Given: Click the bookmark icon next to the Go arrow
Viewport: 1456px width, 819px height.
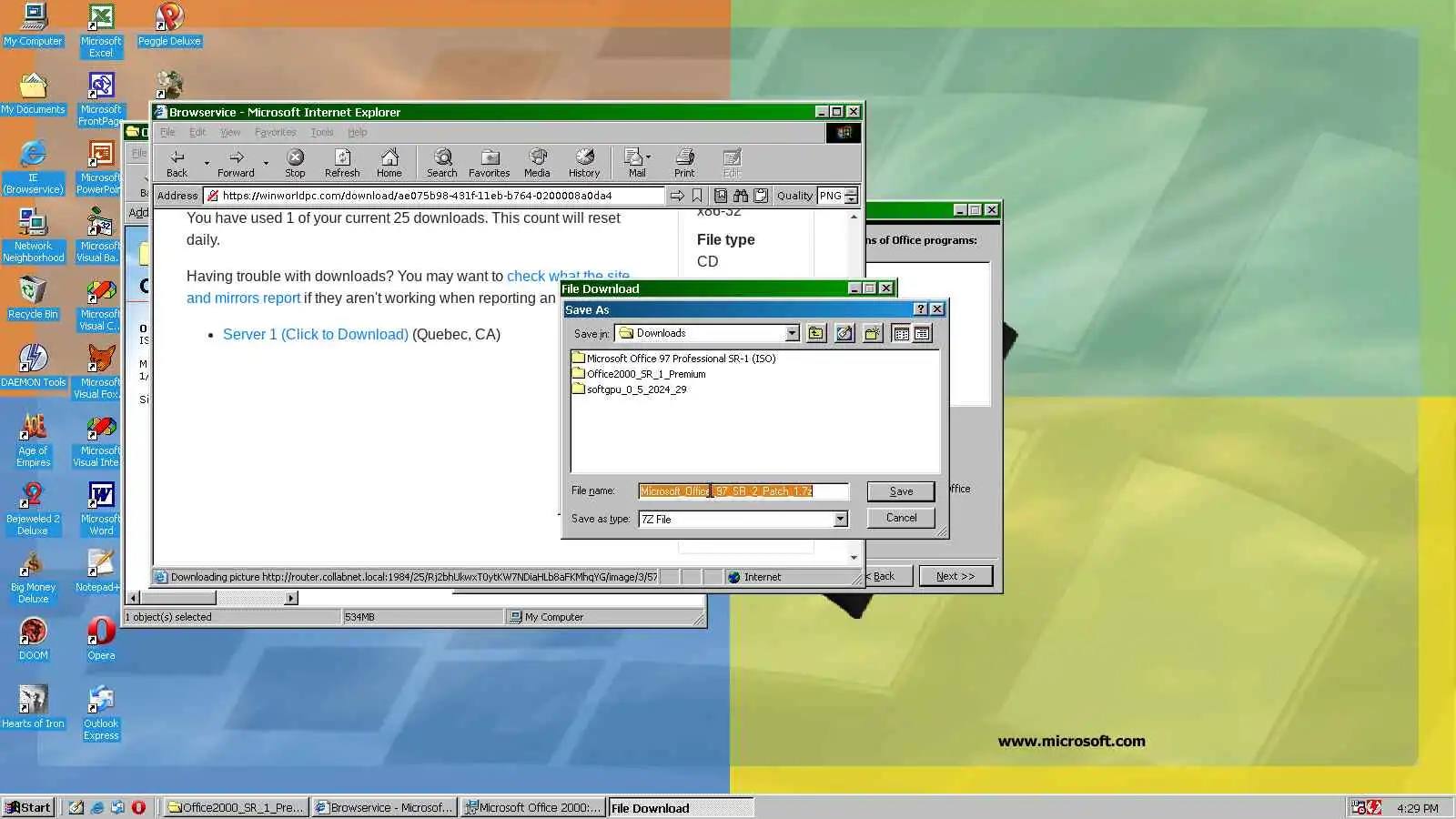Looking at the screenshot, I should click(697, 196).
